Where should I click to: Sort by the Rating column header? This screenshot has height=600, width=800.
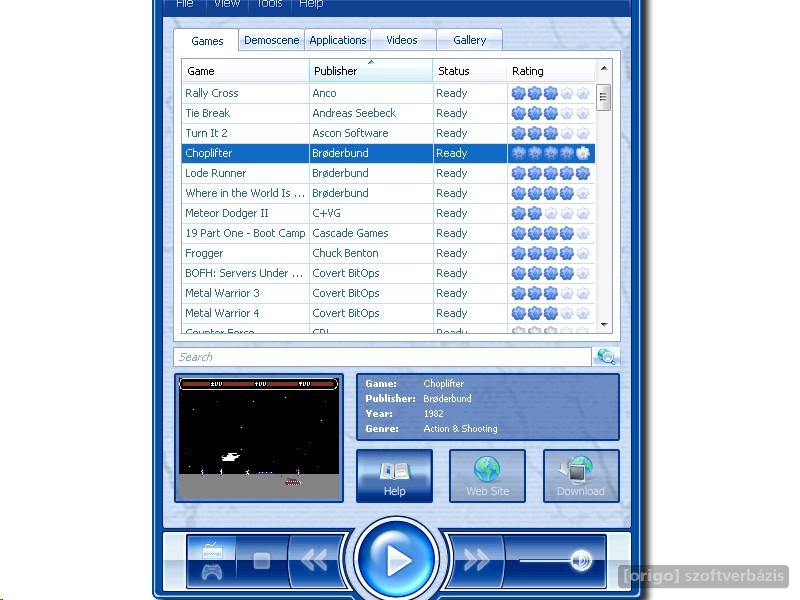(x=551, y=71)
